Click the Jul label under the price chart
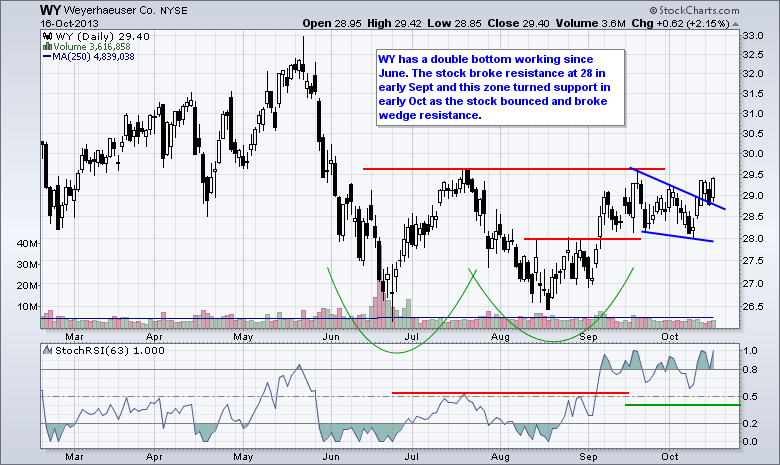Screen dimensions: 780x465 (x=411, y=337)
